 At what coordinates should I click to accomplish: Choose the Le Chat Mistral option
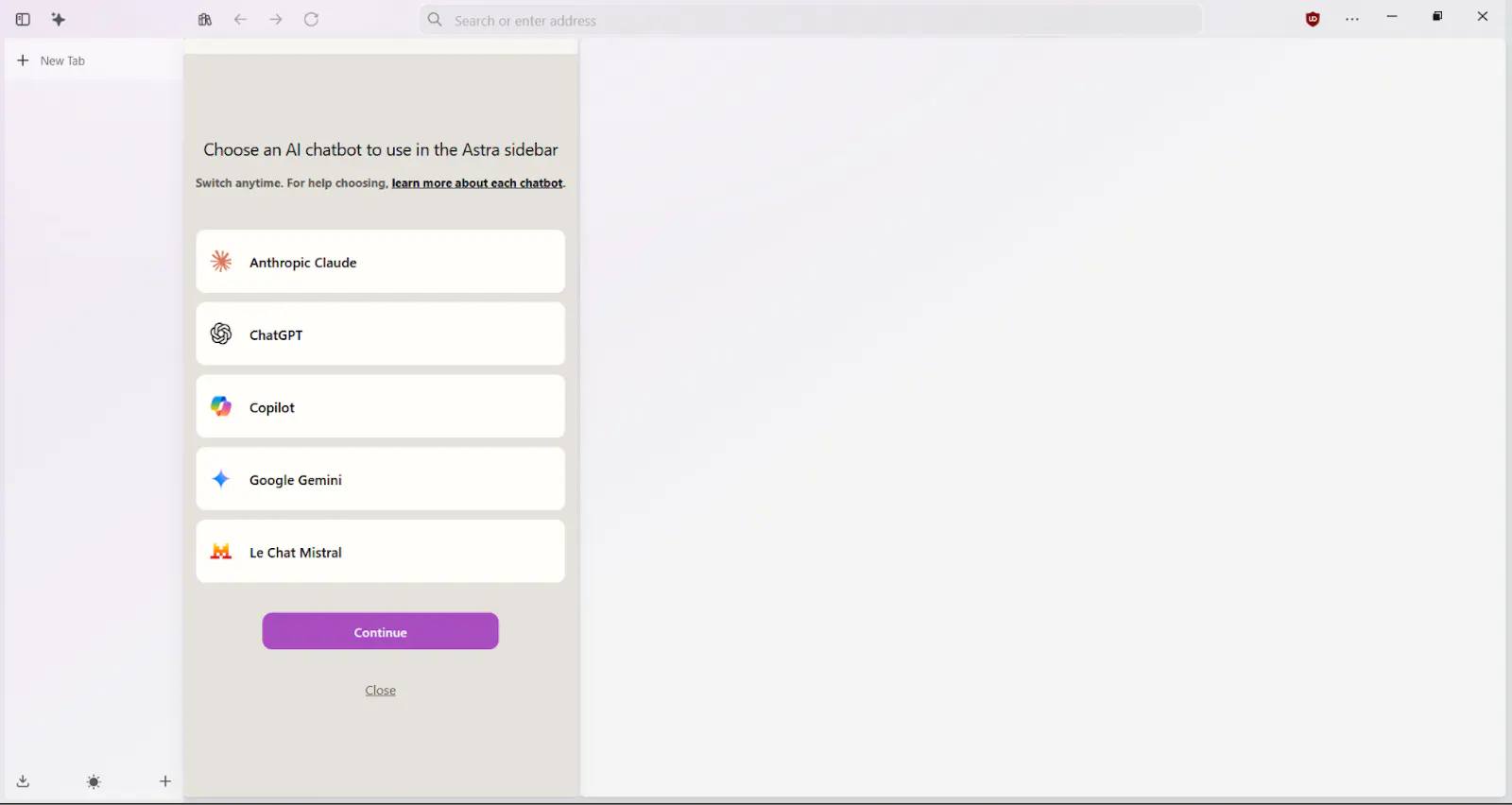[x=381, y=552]
